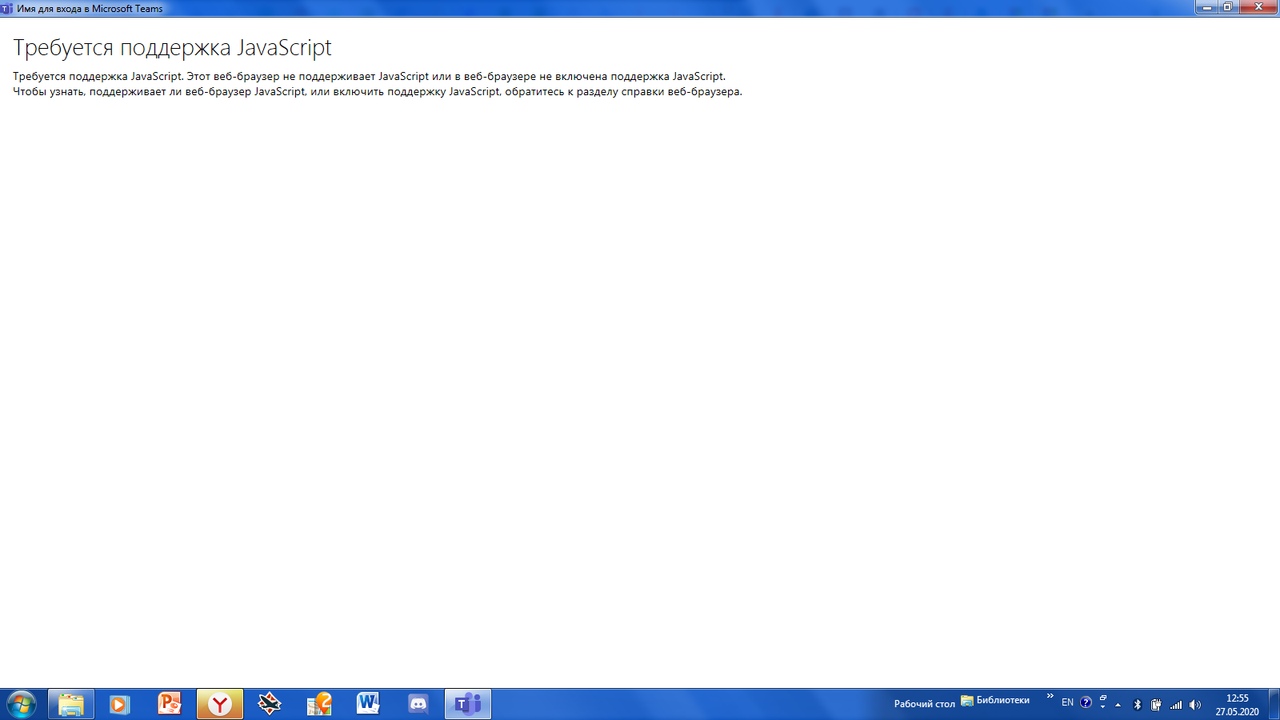Click the Show desktop button
Viewport: 1280px width, 720px height.
click(x=1274, y=704)
